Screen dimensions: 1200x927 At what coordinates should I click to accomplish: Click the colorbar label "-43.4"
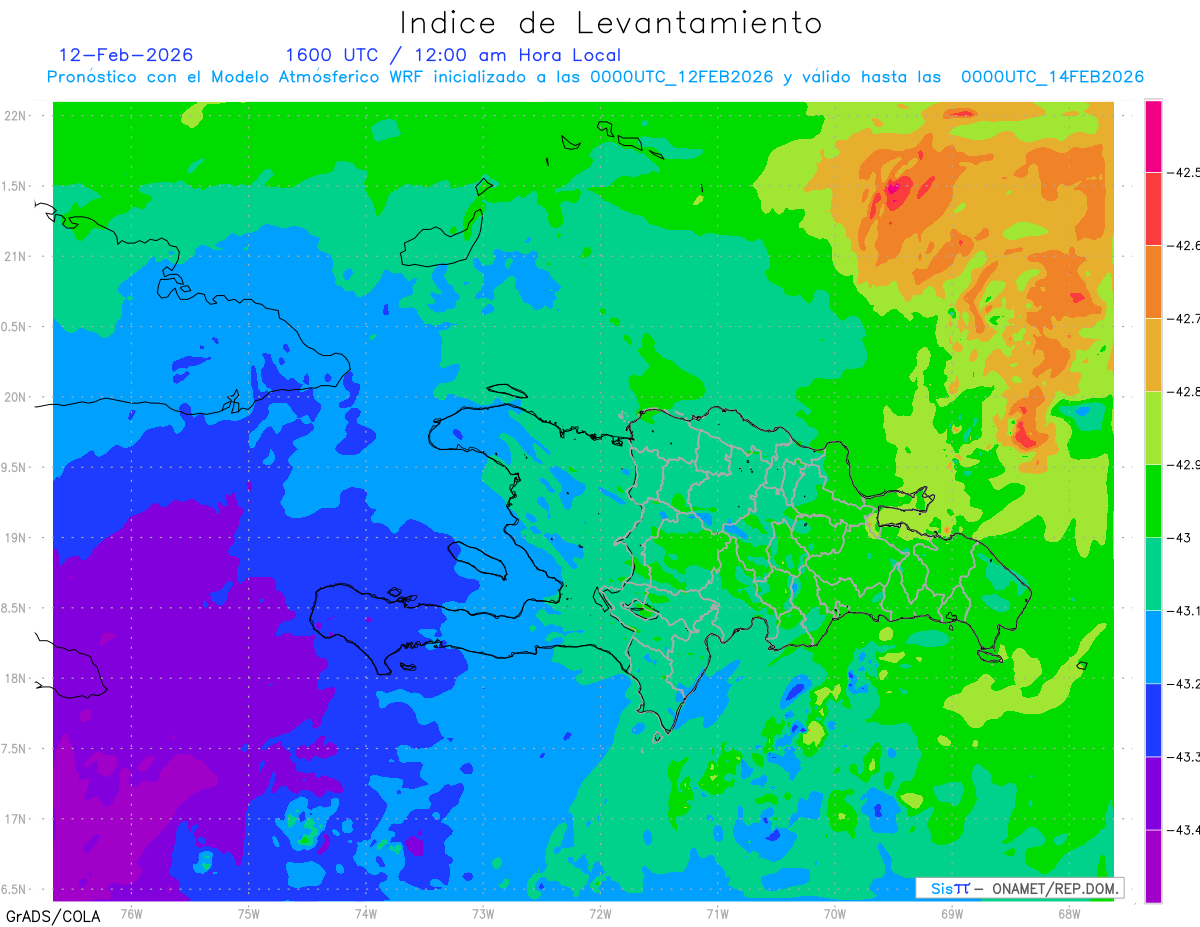pyautogui.click(x=1184, y=830)
